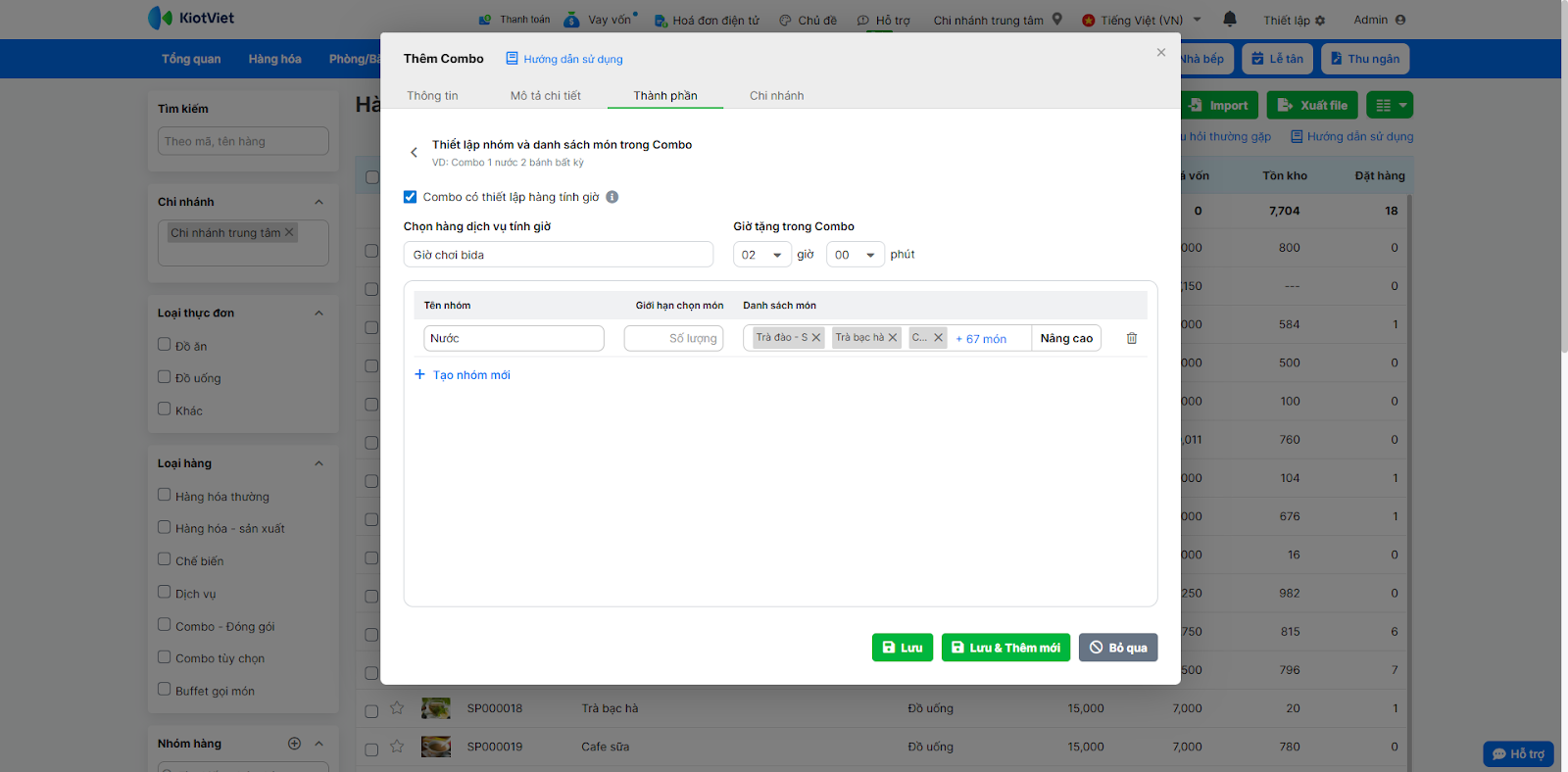This screenshot has height=772, width=1568.
Task: Open the Tổng quan menu
Action: [191, 59]
